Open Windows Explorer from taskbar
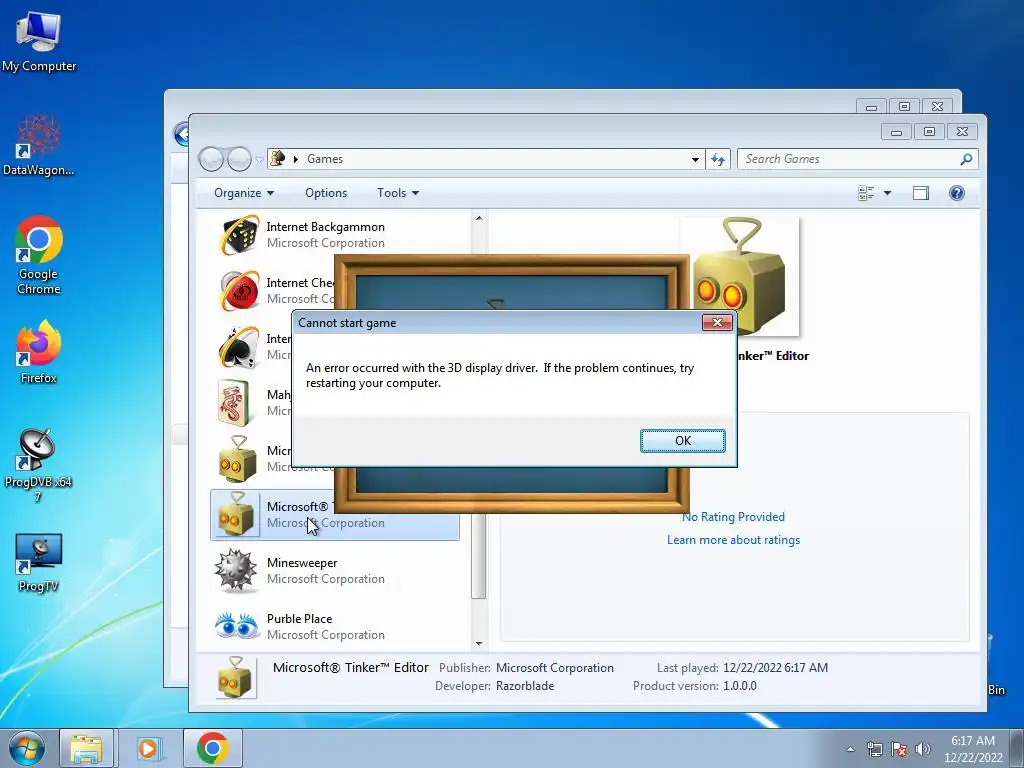This screenshot has width=1024, height=768. [86, 748]
